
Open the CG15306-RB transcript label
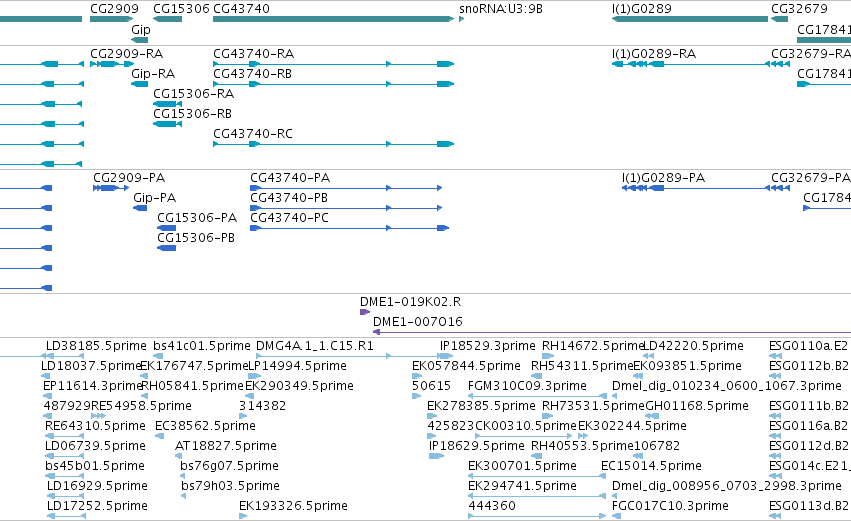click(x=193, y=114)
